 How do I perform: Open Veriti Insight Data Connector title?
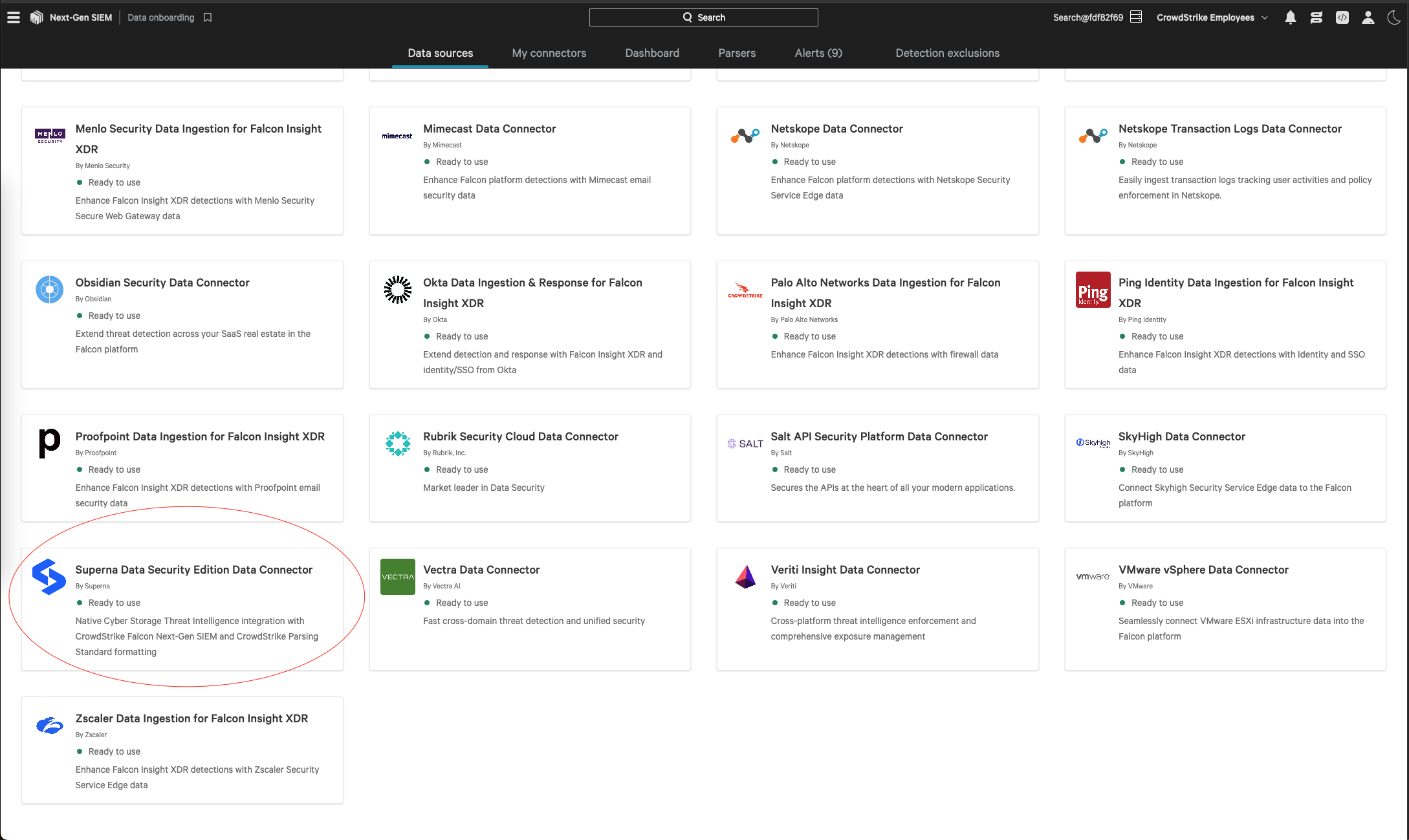(x=845, y=570)
